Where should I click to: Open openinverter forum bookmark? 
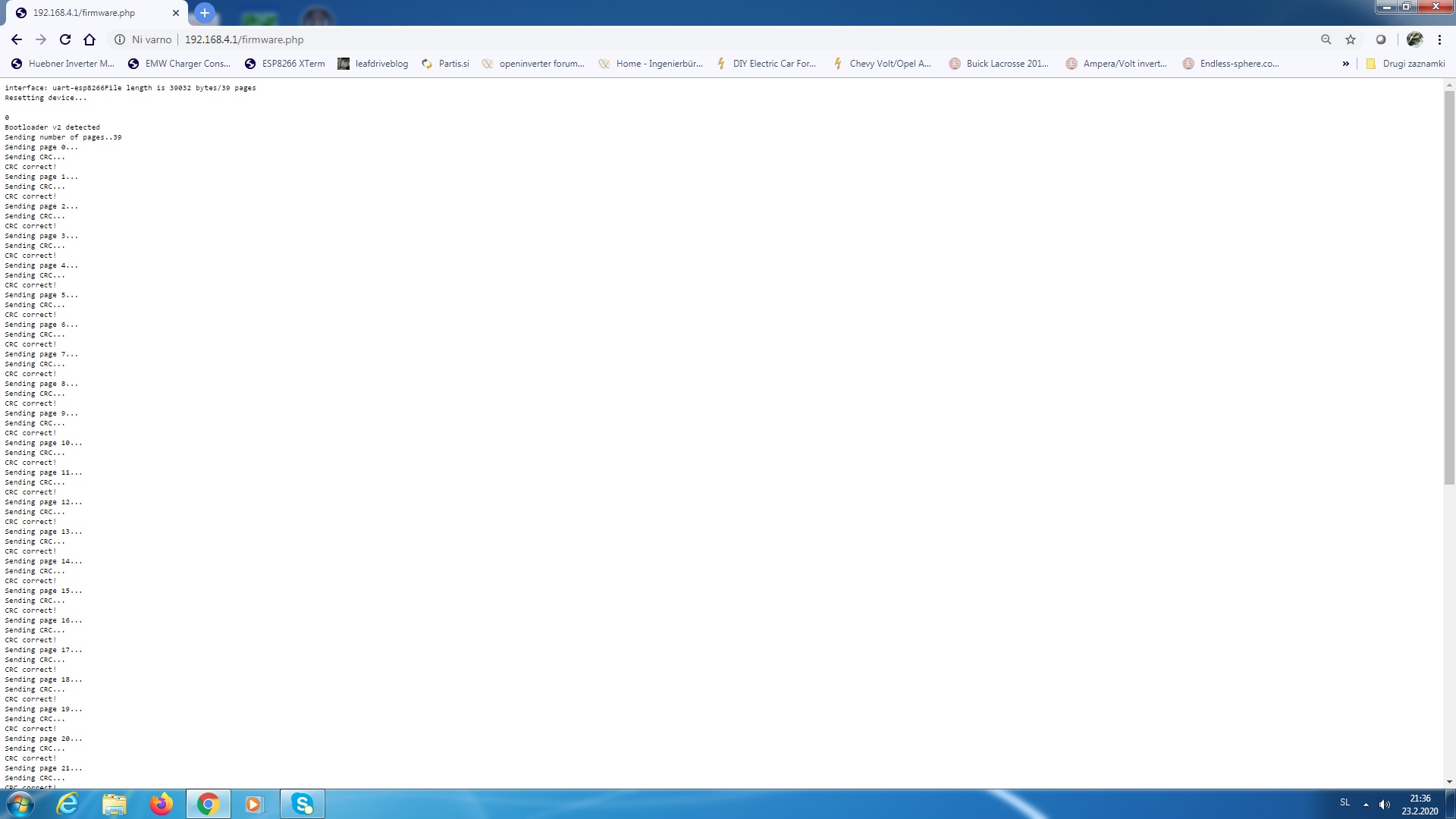tap(533, 64)
